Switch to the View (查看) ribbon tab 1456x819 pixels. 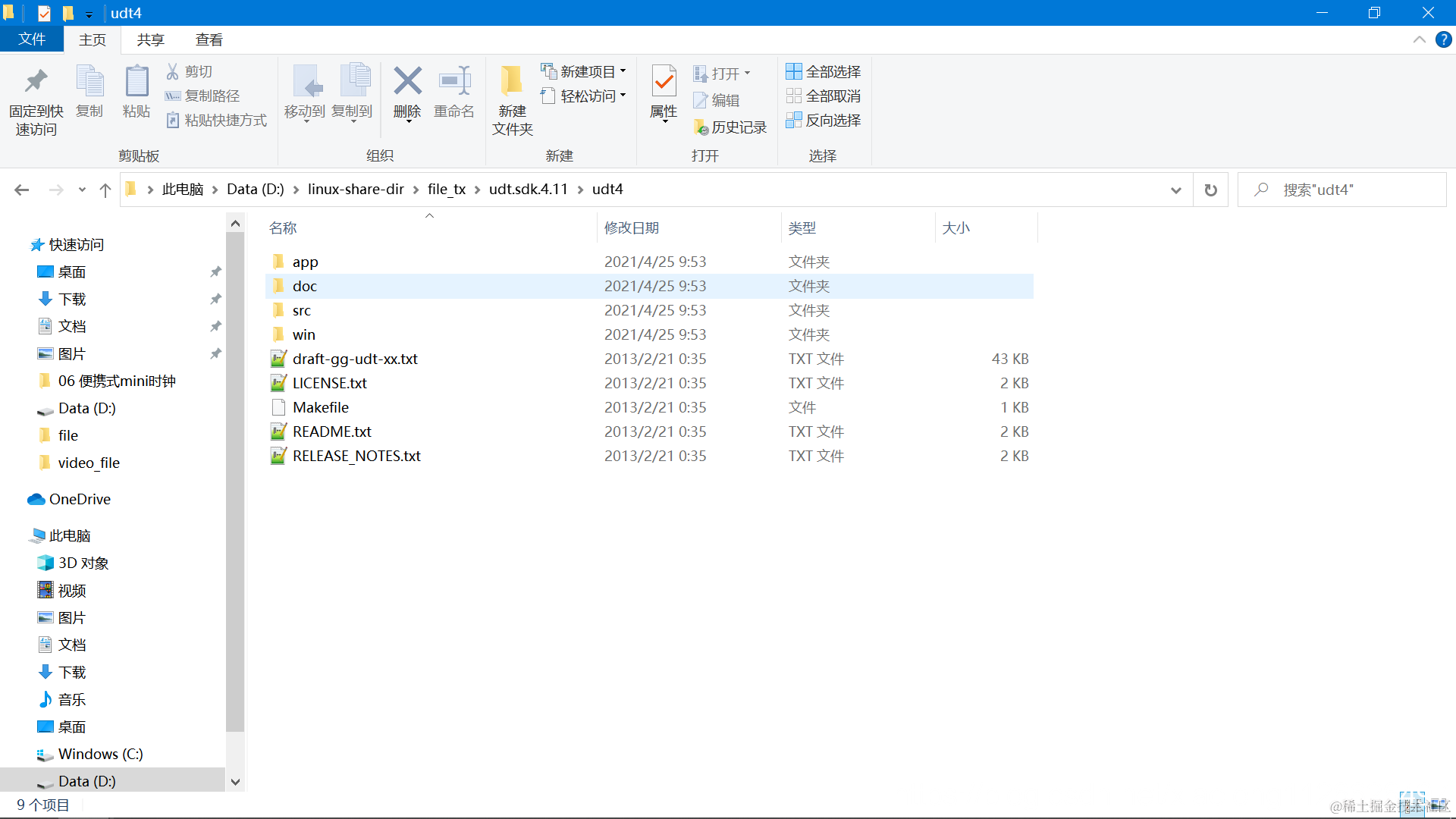(209, 39)
